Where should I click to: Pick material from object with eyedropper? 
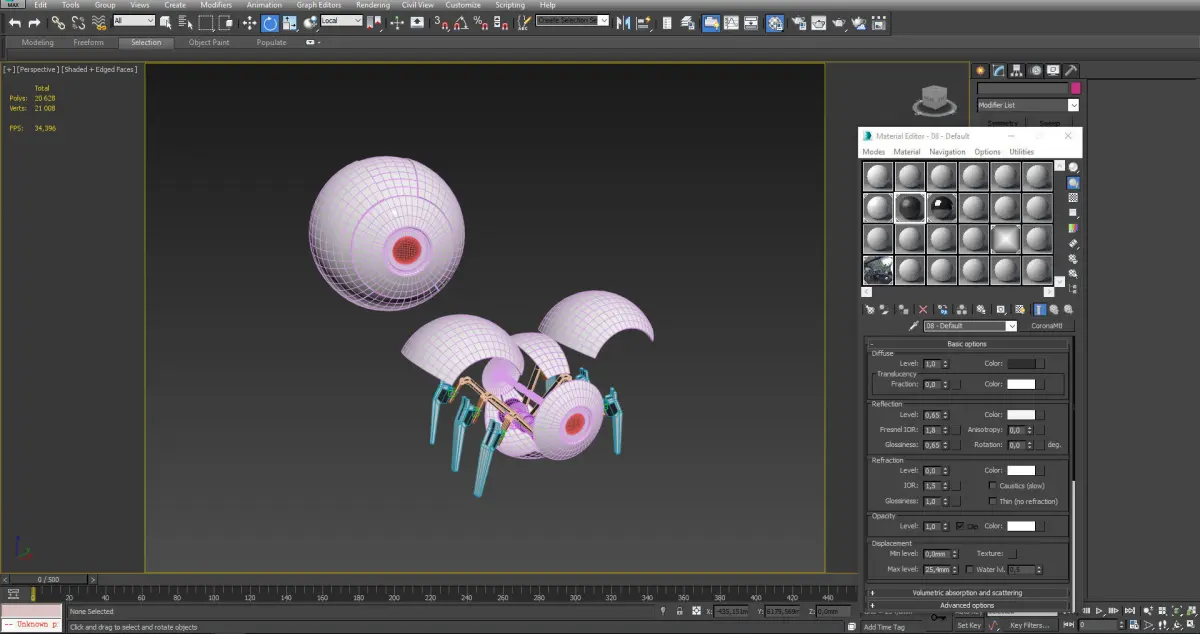click(913, 326)
